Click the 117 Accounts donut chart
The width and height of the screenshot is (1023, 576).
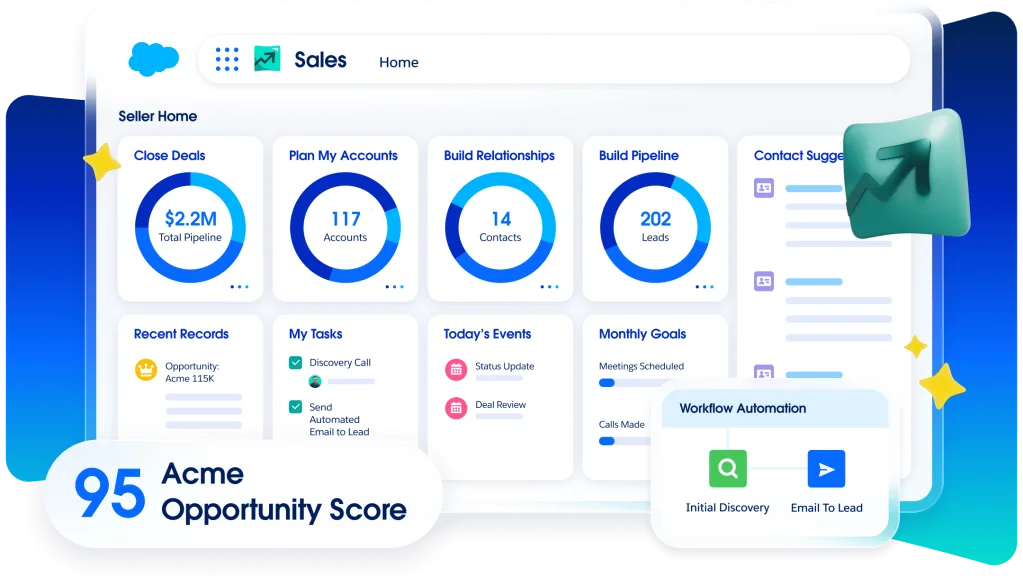pyautogui.click(x=345, y=227)
